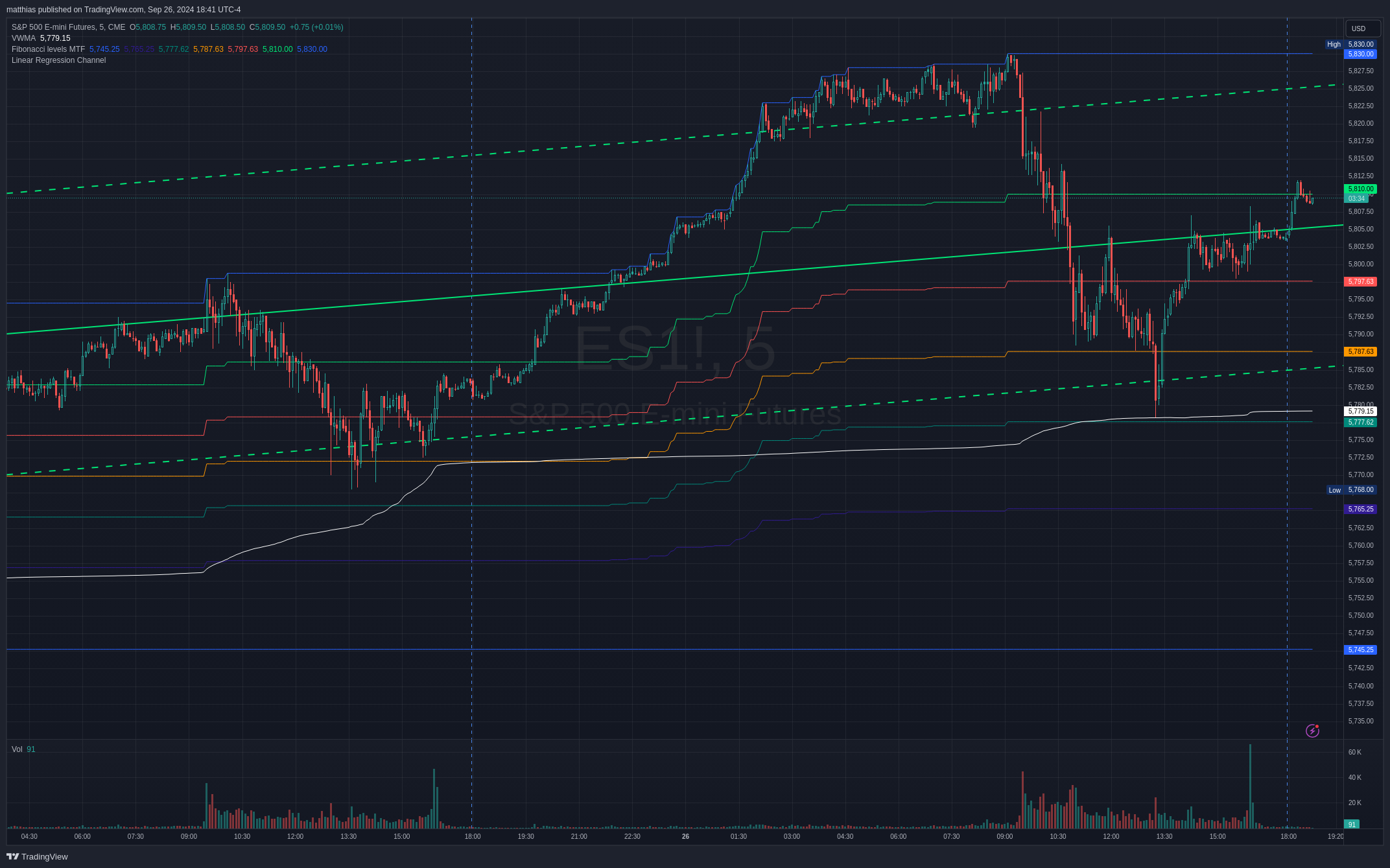Click the purple lightning bolt icon
The width and height of the screenshot is (1390, 868).
[1312, 731]
